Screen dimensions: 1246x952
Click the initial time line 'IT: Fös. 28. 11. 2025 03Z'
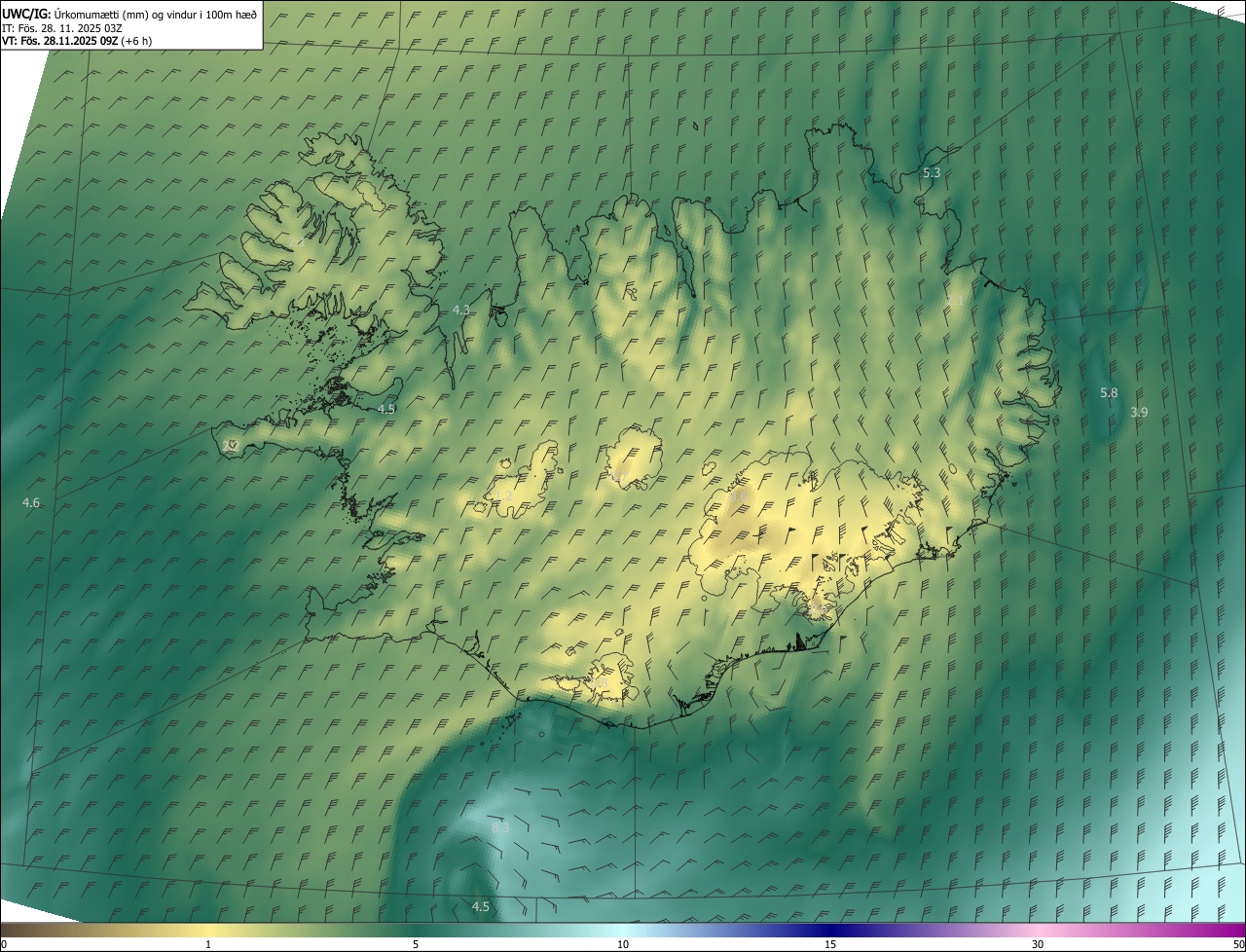coord(62,27)
